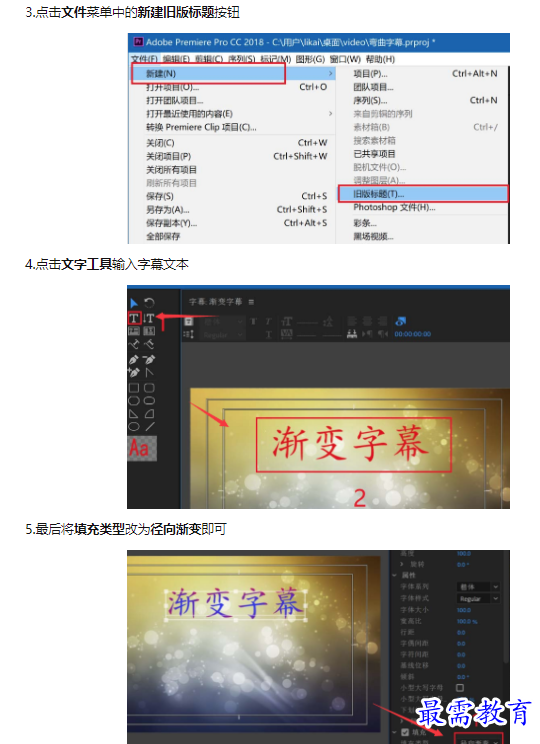Screen dimensions: 540x744
Task: Click the blue 00:00:00:00 timecode
Action: pos(412,334)
